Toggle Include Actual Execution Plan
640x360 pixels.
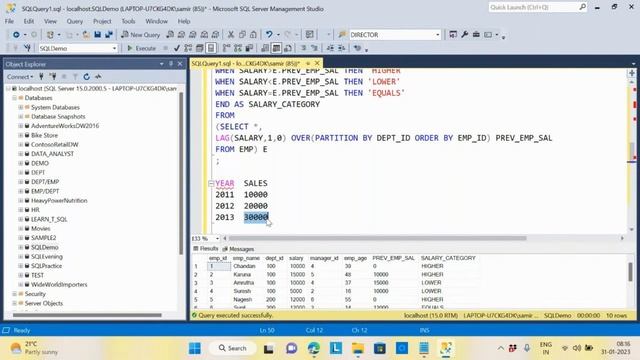coord(227,48)
